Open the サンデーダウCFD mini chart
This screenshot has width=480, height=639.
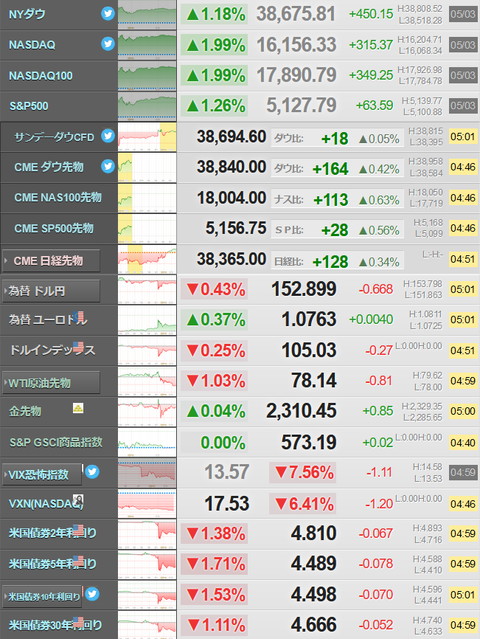pos(147,137)
